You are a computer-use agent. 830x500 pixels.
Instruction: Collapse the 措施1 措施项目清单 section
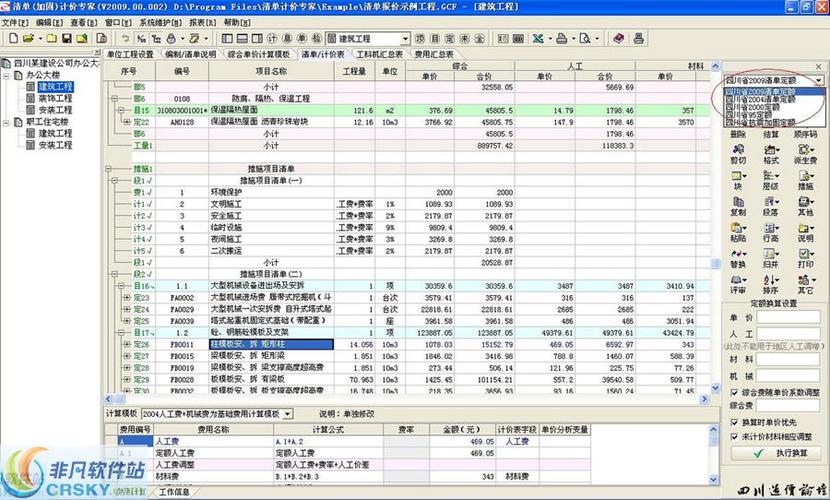click(x=108, y=169)
